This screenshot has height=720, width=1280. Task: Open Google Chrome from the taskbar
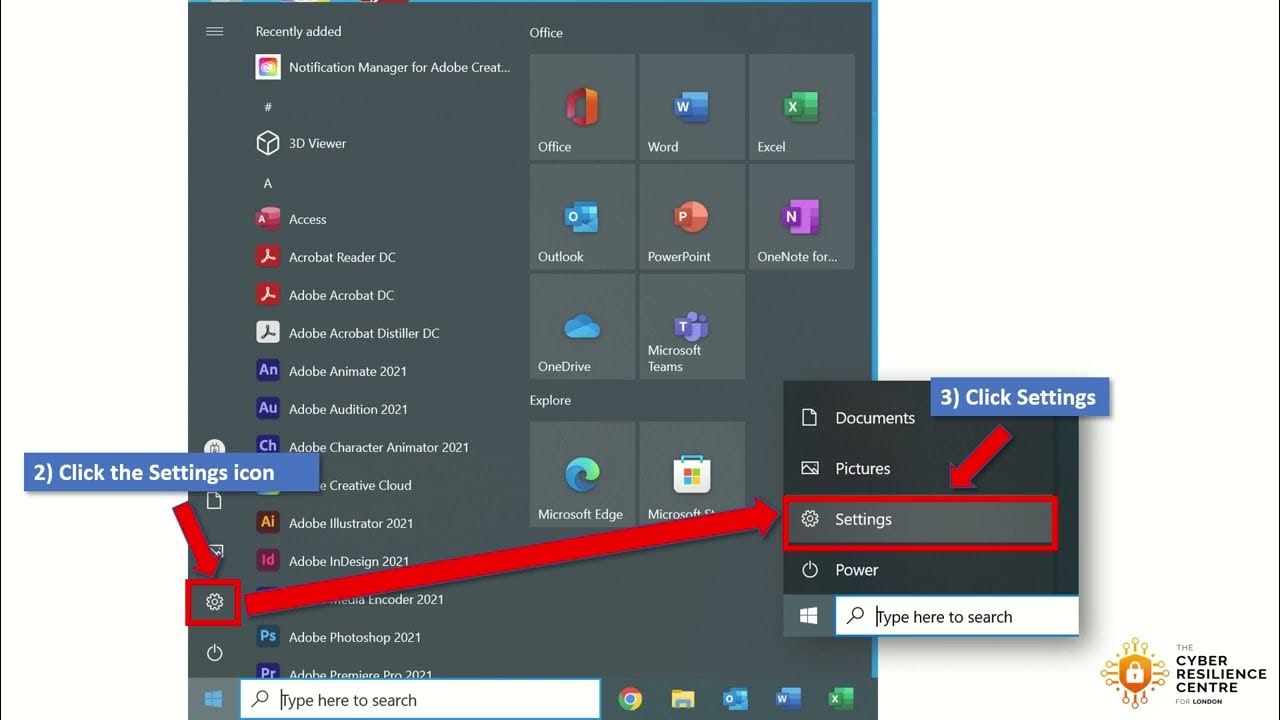[x=630, y=699]
